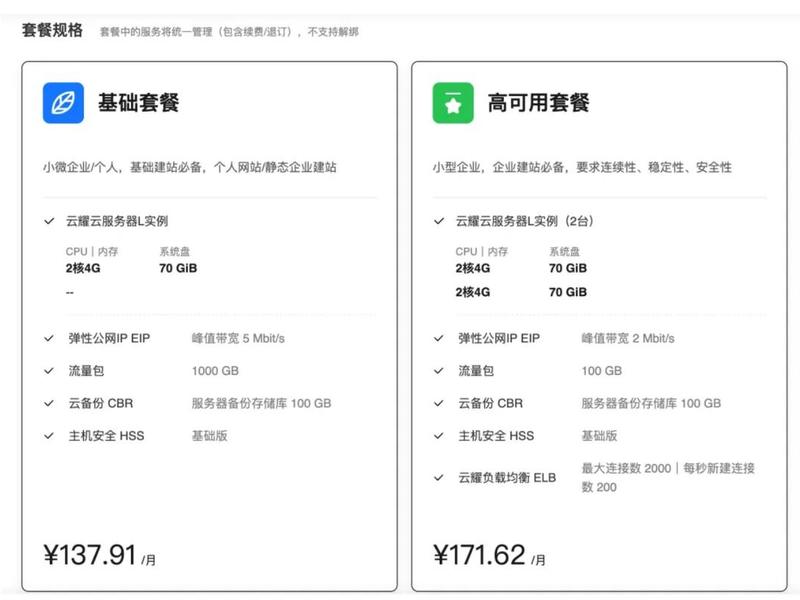Click description 小微企业/个人，基础建站必备

(x=190, y=167)
